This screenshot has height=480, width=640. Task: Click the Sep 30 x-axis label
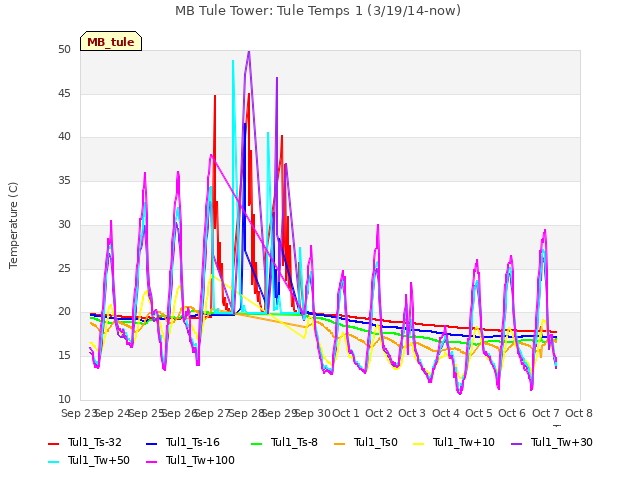(x=313, y=413)
